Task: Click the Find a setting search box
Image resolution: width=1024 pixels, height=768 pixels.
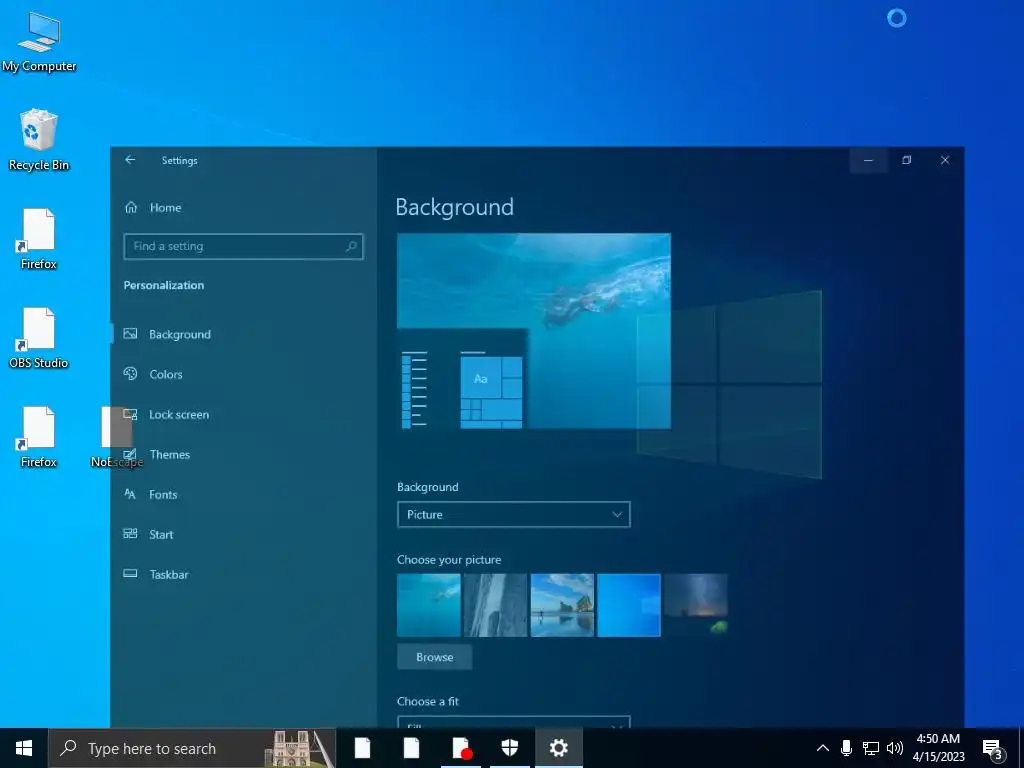Action: coord(243,246)
